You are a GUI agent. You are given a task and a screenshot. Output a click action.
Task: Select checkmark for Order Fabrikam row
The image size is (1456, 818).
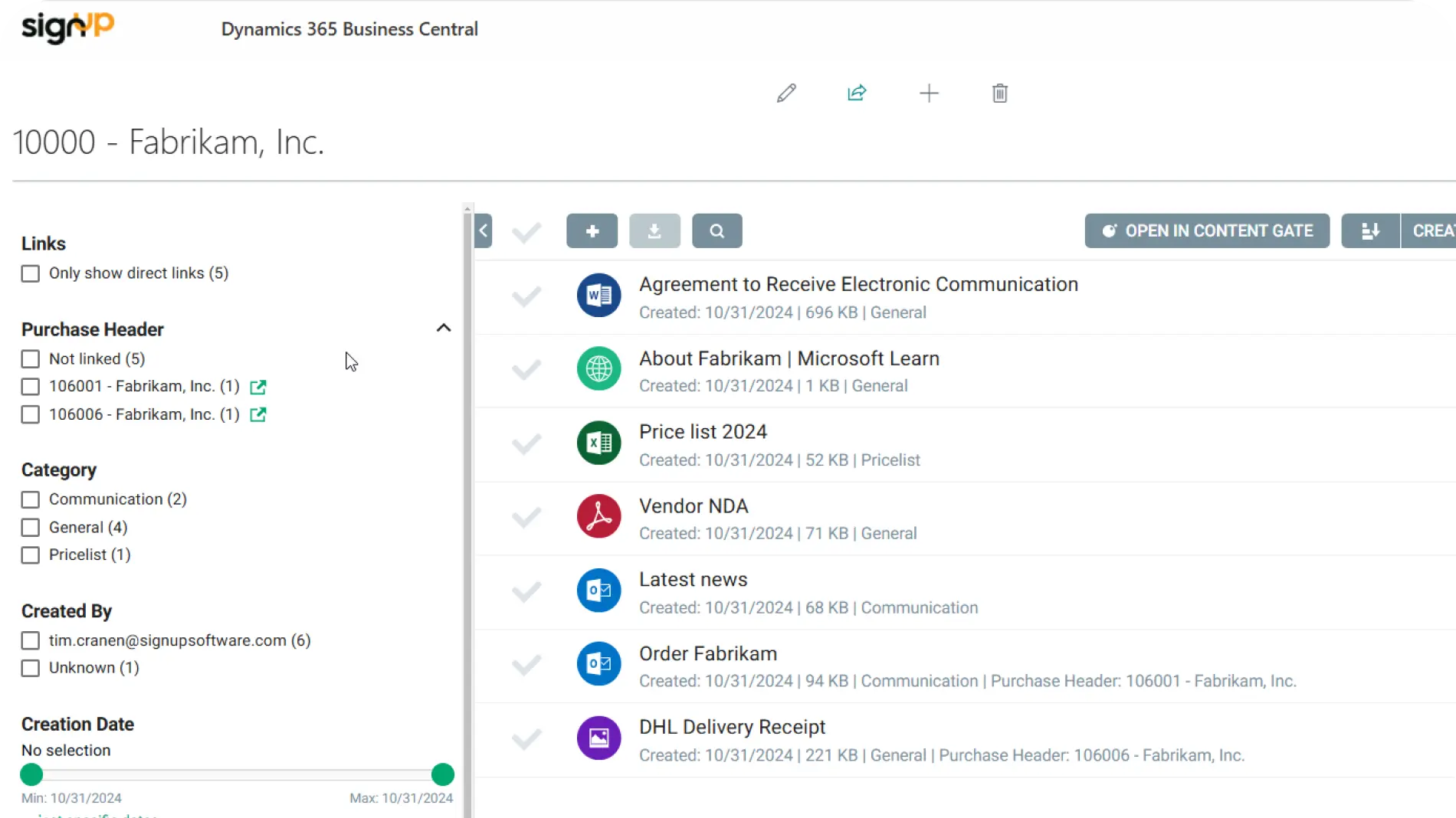click(526, 665)
